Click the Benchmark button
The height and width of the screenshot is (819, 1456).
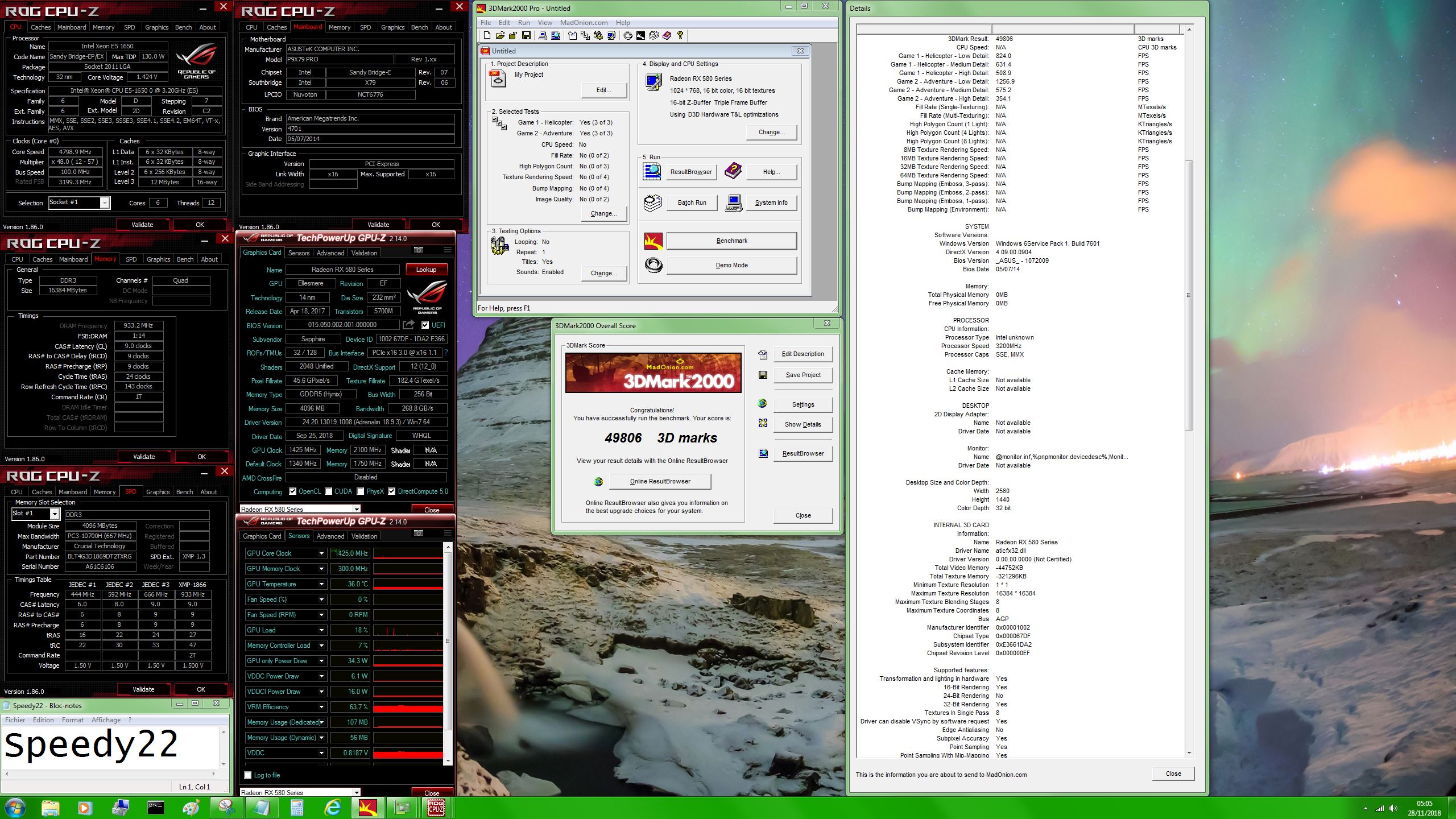[x=731, y=241]
